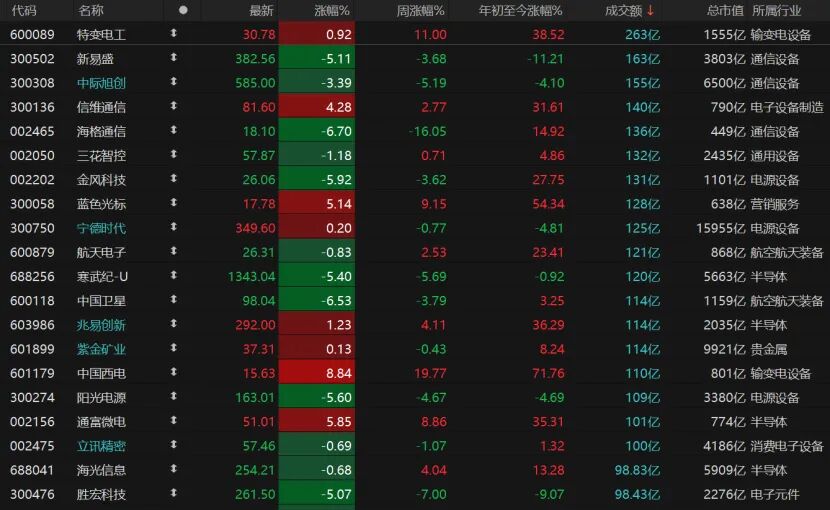This screenshot has height=510, width=830.
Task: Click the pin icon for 通富微电
Action: point(173,420)
